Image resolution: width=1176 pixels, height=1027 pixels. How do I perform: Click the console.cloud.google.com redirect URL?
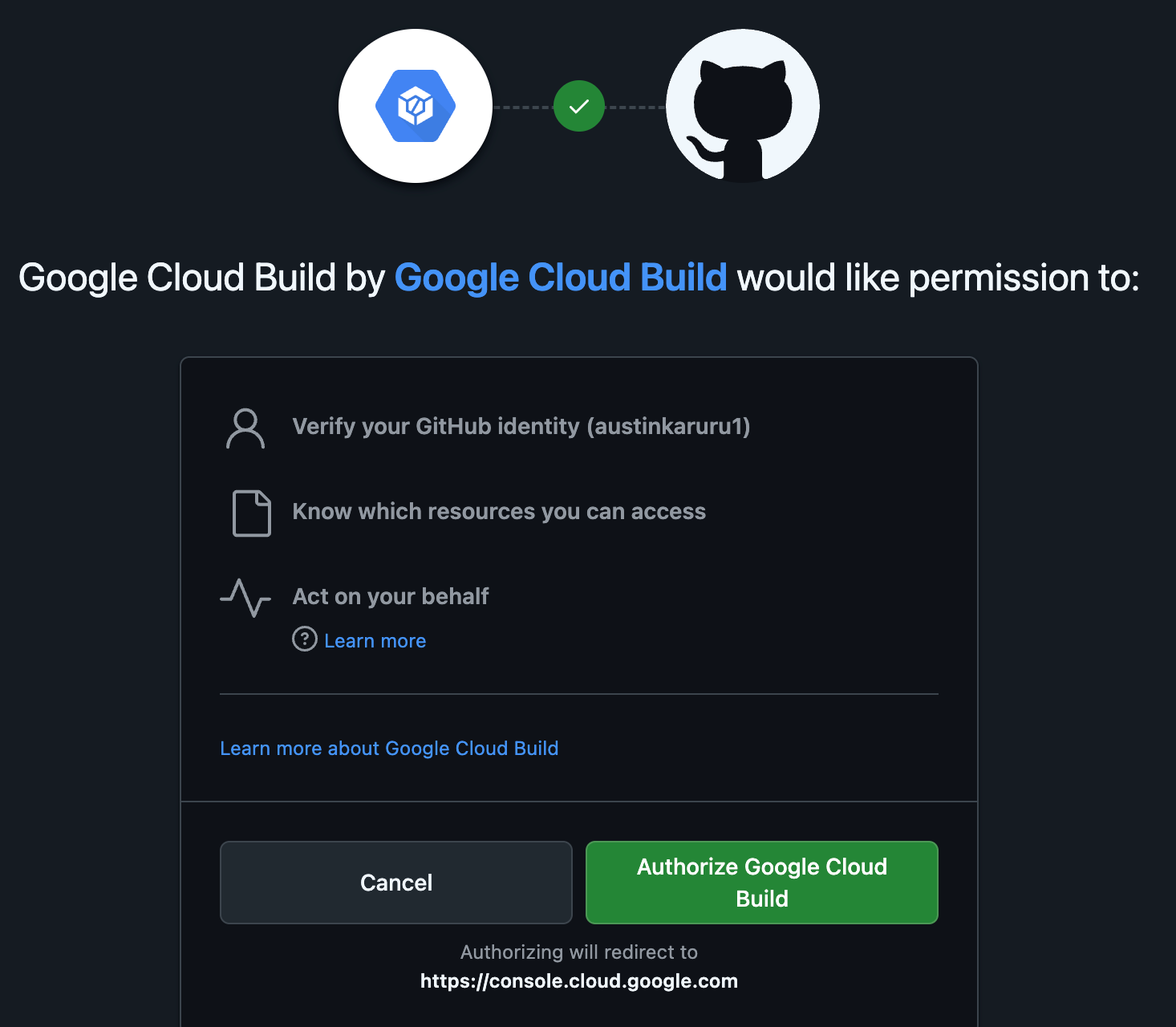(579, 980)
